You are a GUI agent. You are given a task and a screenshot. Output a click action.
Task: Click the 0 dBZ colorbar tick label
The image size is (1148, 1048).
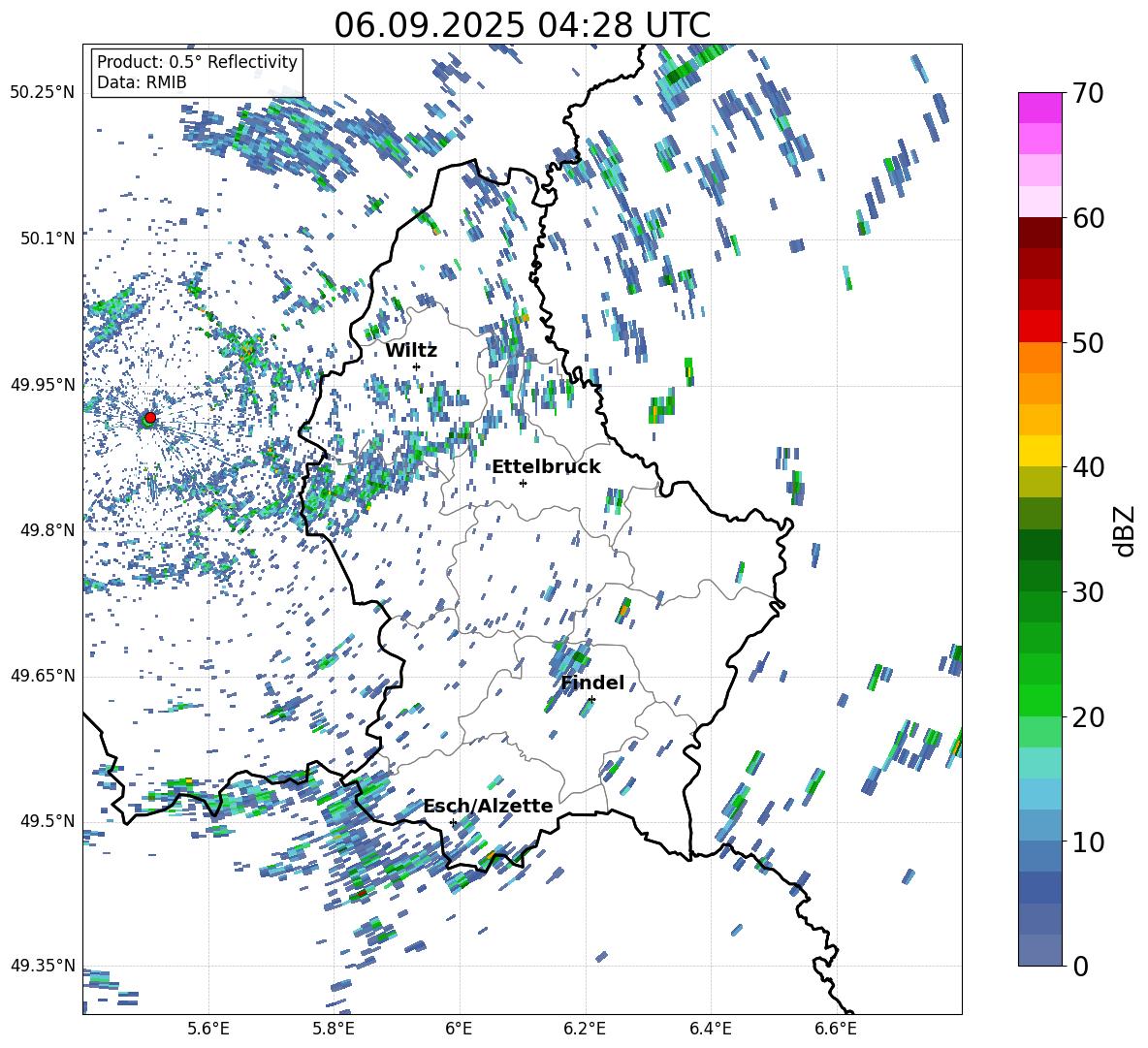(x=1080, y=966)
